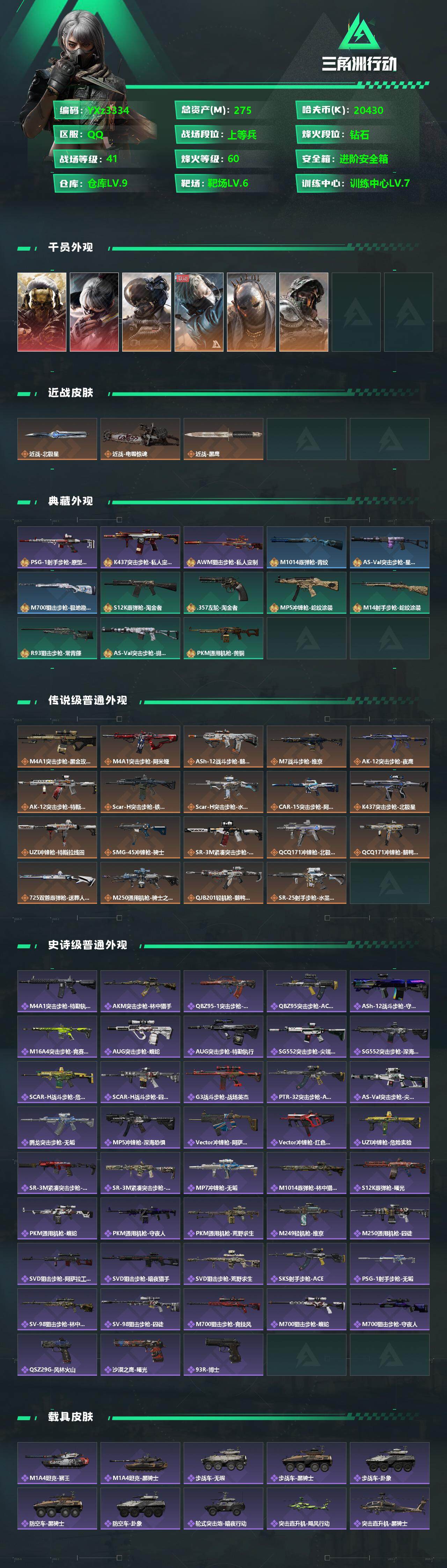Open the 近战-北极星 melee skin
This screenshot has width=447, height=1568.
[x=57, y=439]
